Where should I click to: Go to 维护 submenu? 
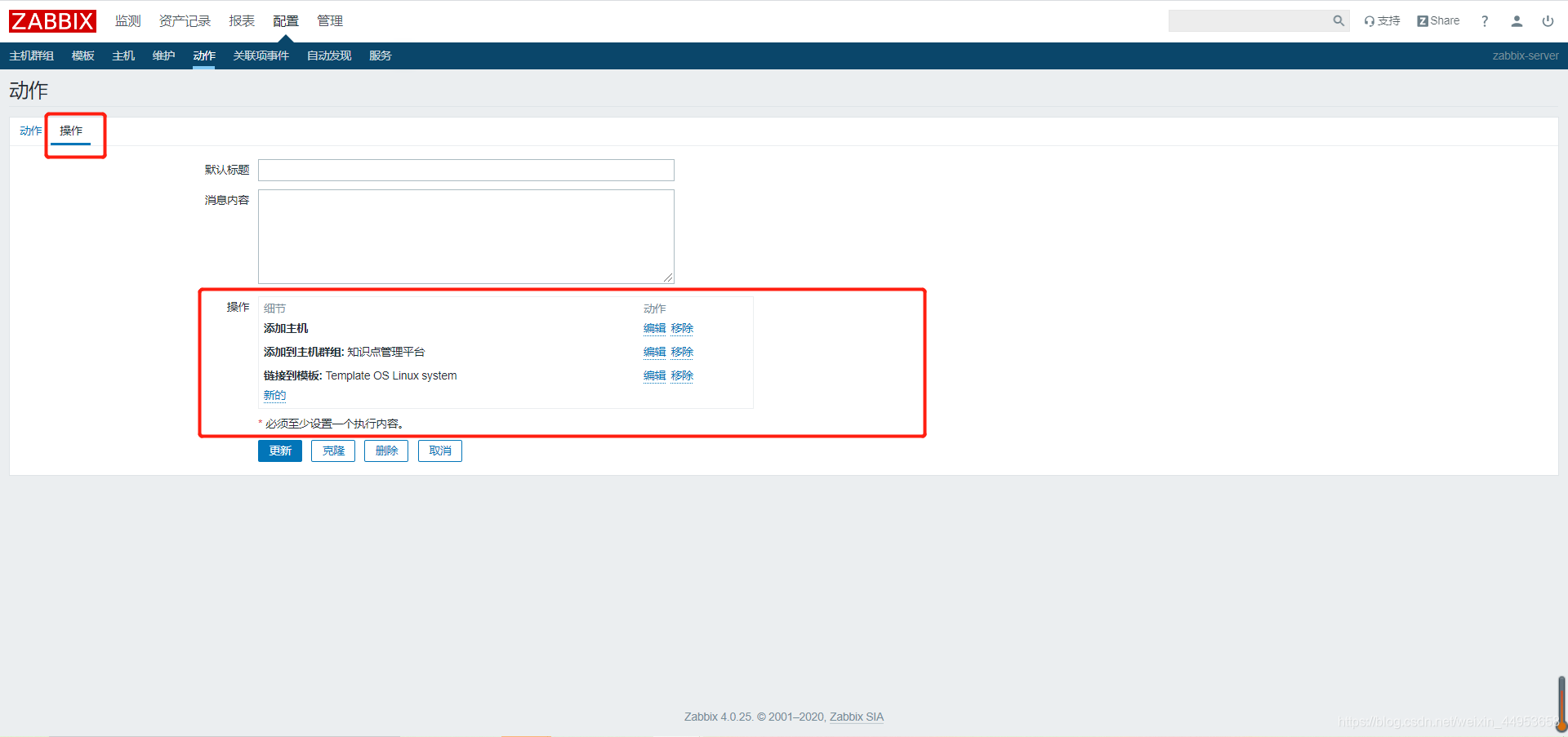click(163, 55)
